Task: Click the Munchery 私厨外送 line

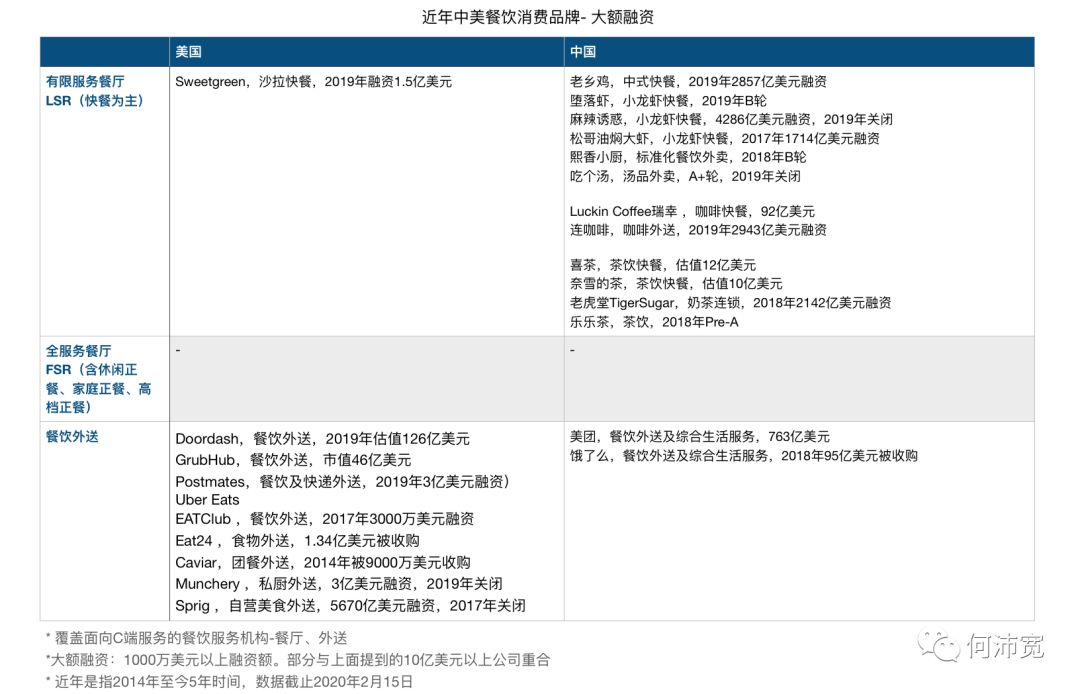Action: [339, 584]
